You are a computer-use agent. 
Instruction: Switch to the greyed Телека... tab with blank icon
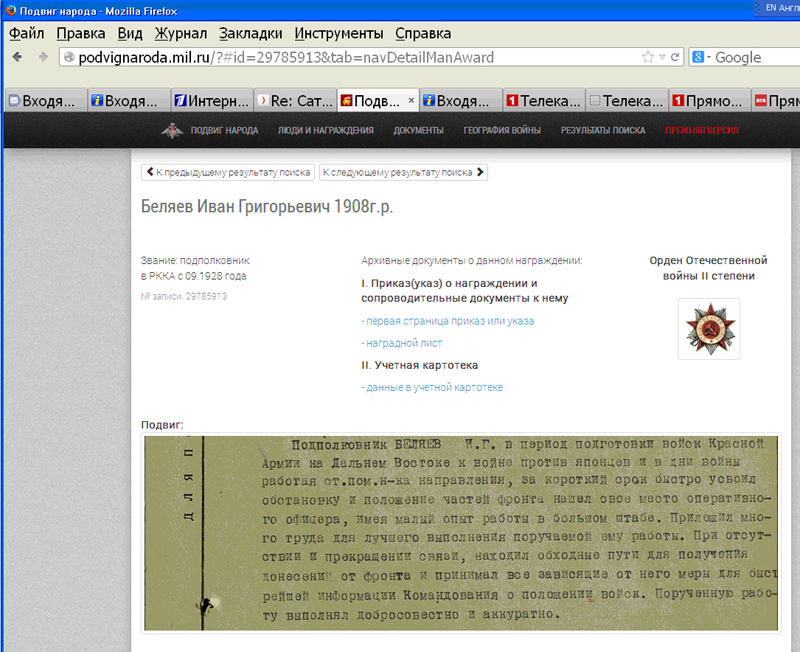point(627,101)
